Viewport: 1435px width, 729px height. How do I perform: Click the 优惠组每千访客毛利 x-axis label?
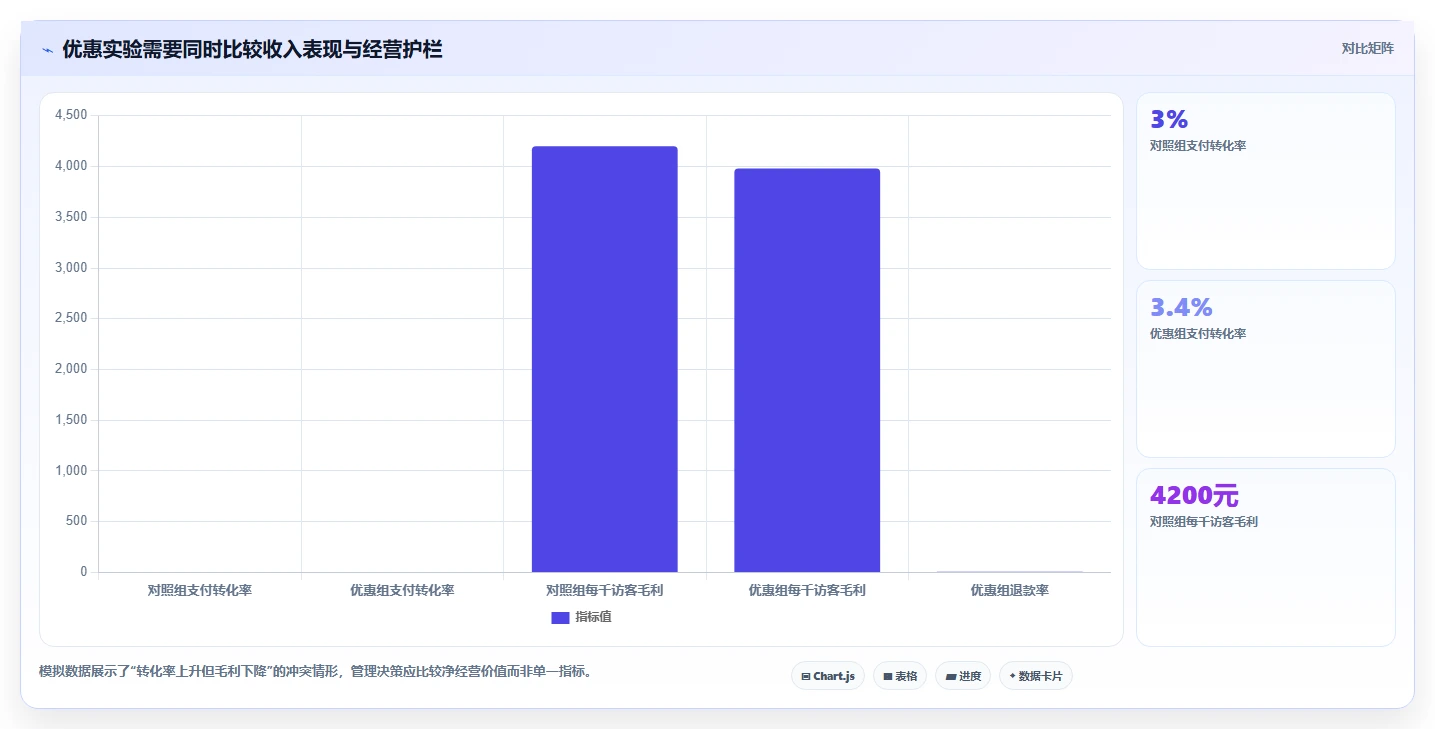point(807,590)
